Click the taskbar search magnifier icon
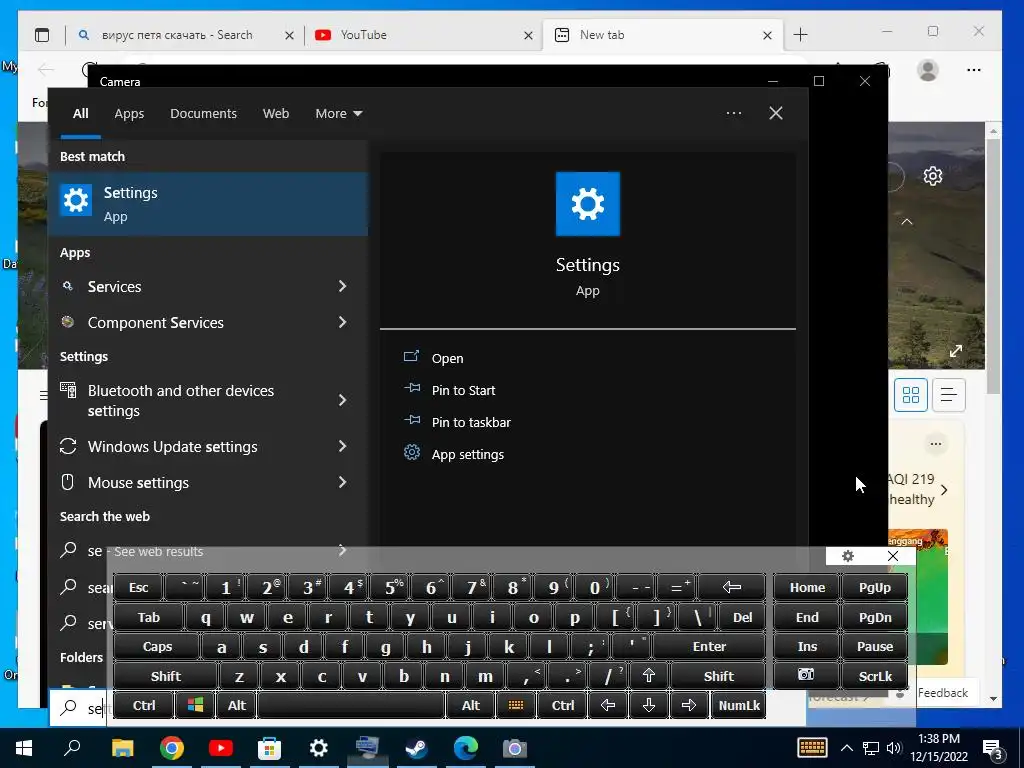Viewport: 1024px width, 768px height. point(72,748)
